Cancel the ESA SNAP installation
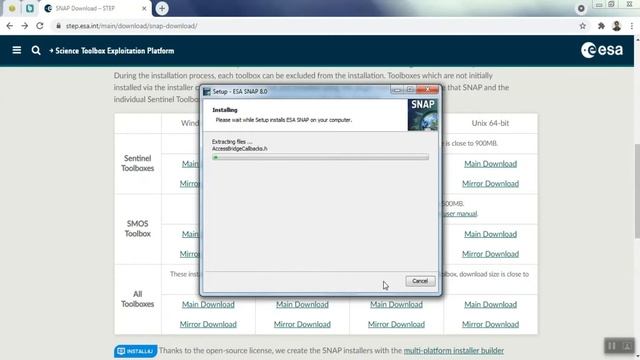This screenshot has width=640, height=360. click(x=420, y=281)
